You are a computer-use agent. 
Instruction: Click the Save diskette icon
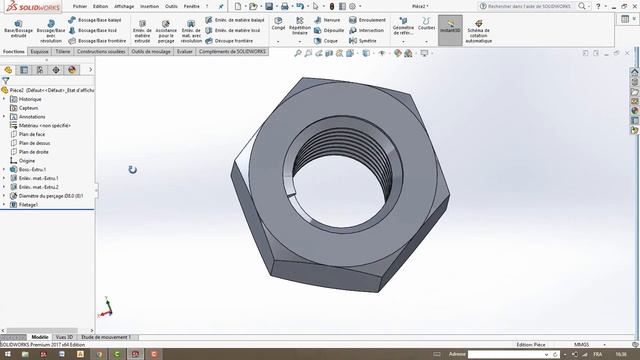269,6
